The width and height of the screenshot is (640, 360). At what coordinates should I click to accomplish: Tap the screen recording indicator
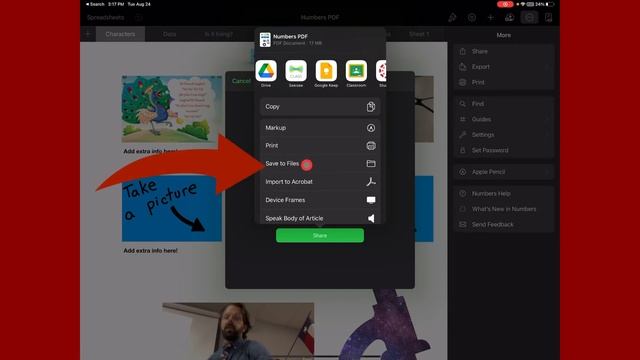pyautogui.click(x=505, y=4)
